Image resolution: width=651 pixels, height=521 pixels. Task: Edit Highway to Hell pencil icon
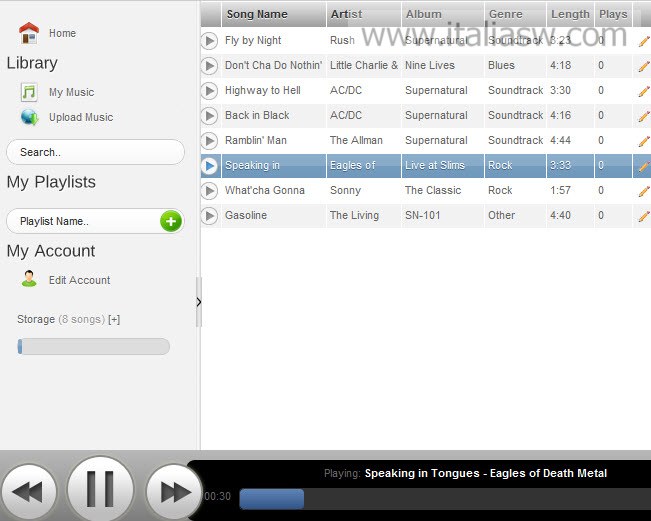point(644,91)
